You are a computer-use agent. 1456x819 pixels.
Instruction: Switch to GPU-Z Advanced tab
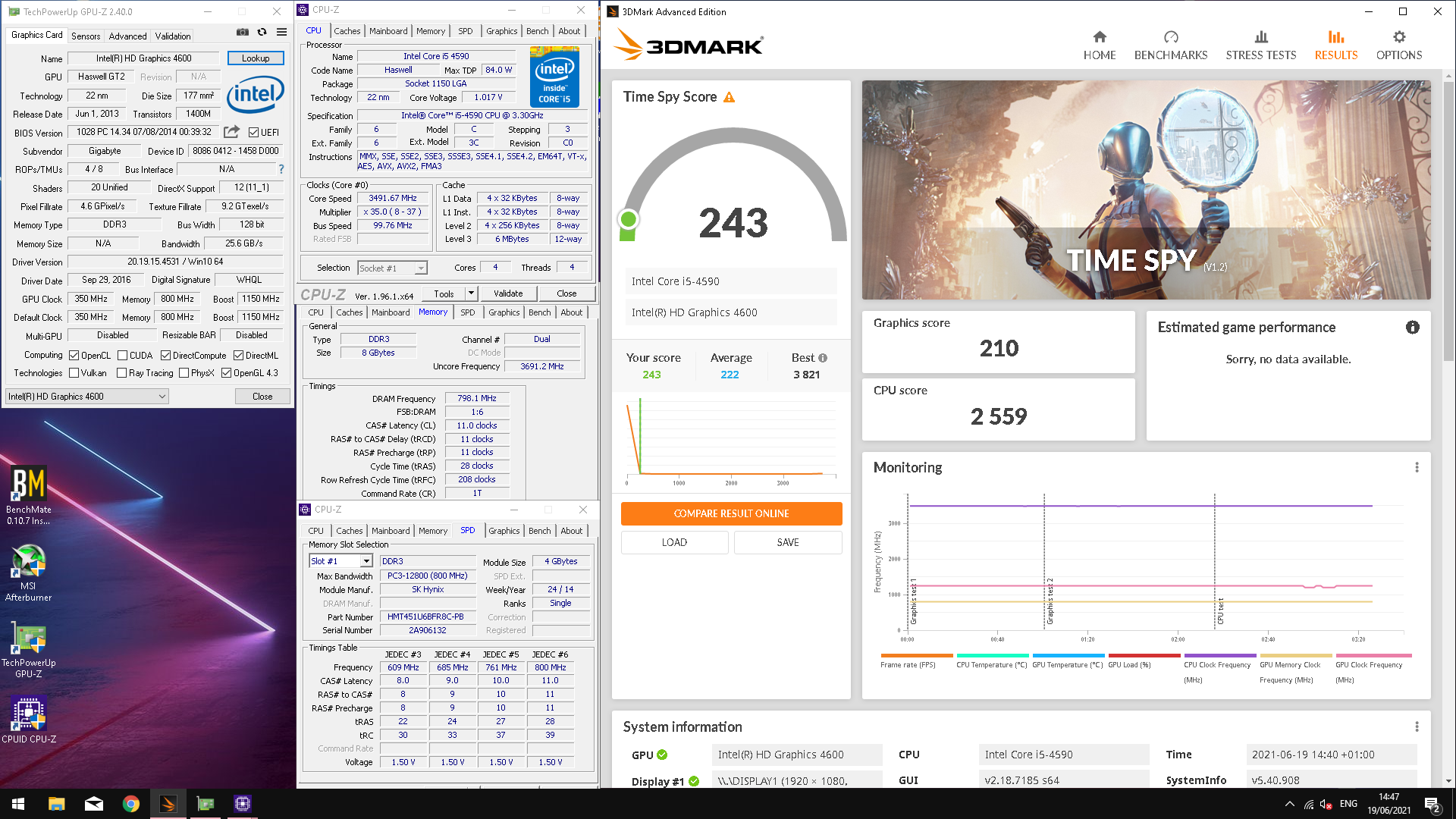point(127,36)
